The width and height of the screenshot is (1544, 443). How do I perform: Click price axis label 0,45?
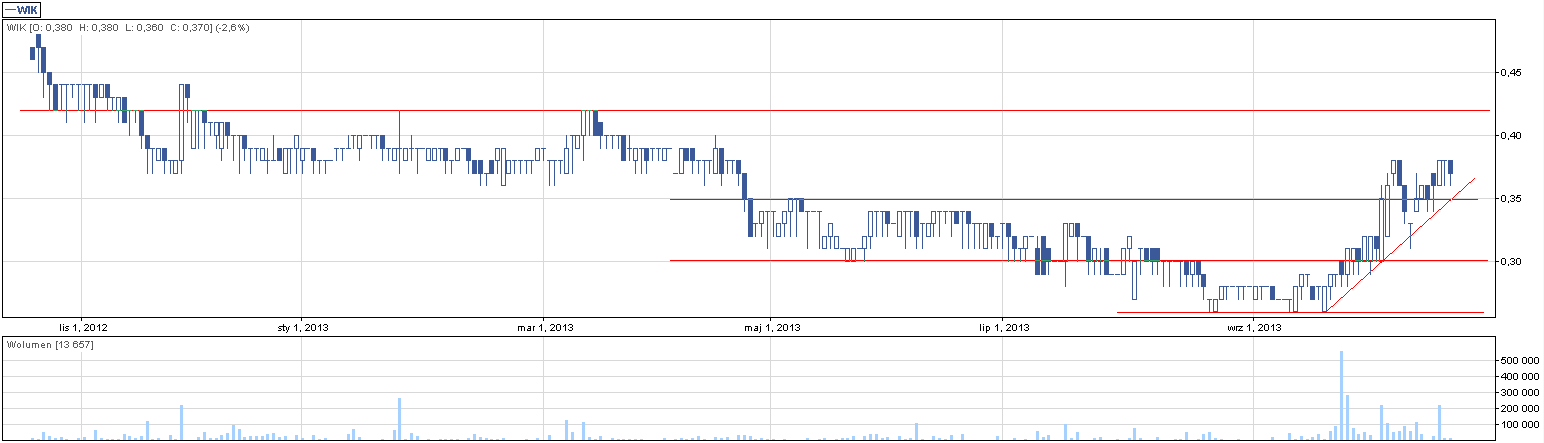pyautogui.click(x=1509, y=73)
